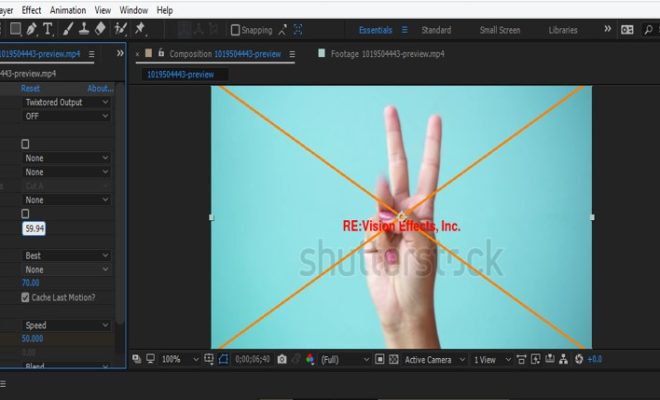
Task: Show more workspaces with the double chevron
Action: [607, 29]
